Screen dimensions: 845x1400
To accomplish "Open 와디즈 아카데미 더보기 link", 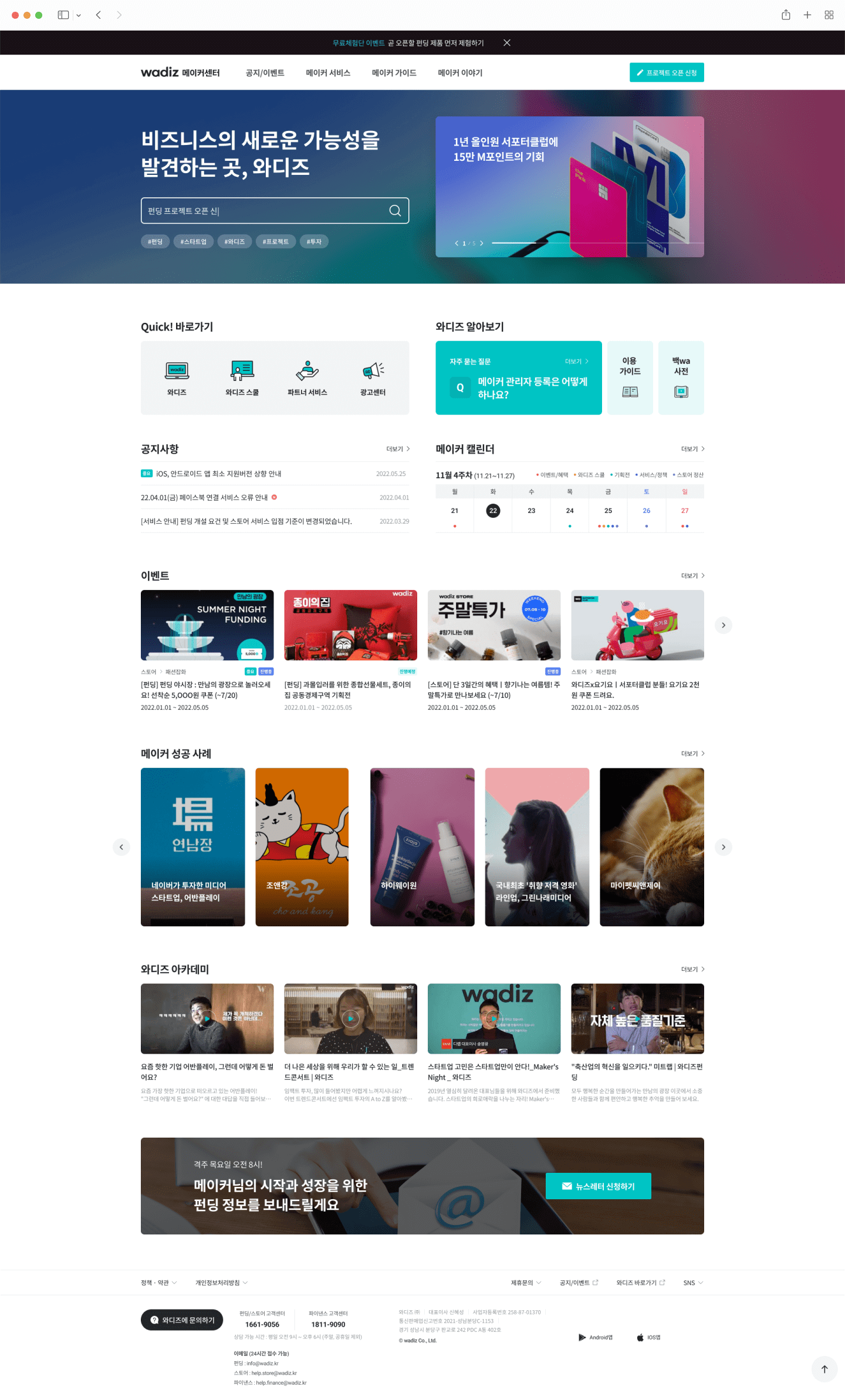I will pyautogui.click(x=692, y=970).
